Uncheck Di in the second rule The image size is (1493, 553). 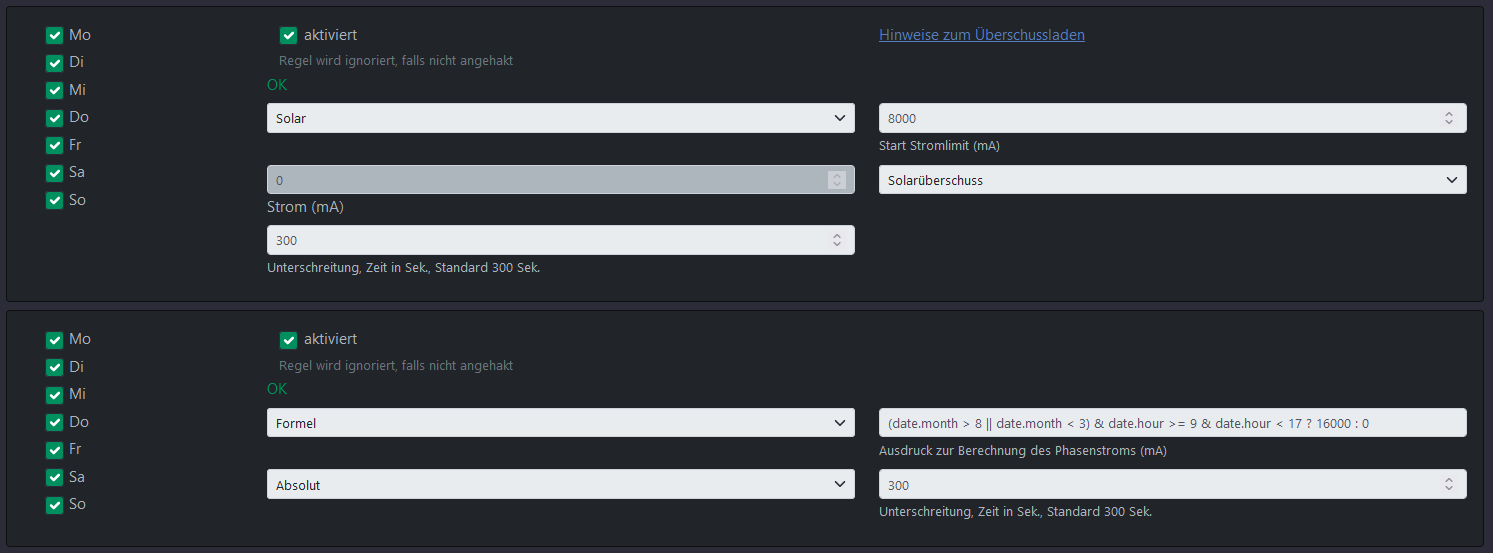click(x=55, y=367)
